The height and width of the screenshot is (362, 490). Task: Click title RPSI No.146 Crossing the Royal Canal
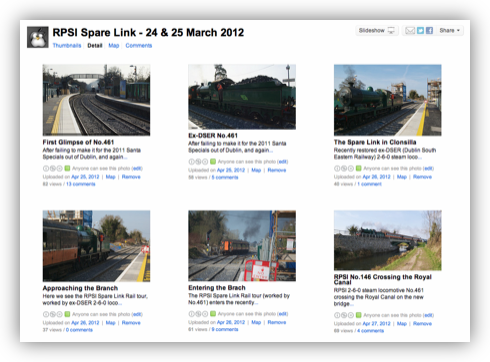point(383,279)
